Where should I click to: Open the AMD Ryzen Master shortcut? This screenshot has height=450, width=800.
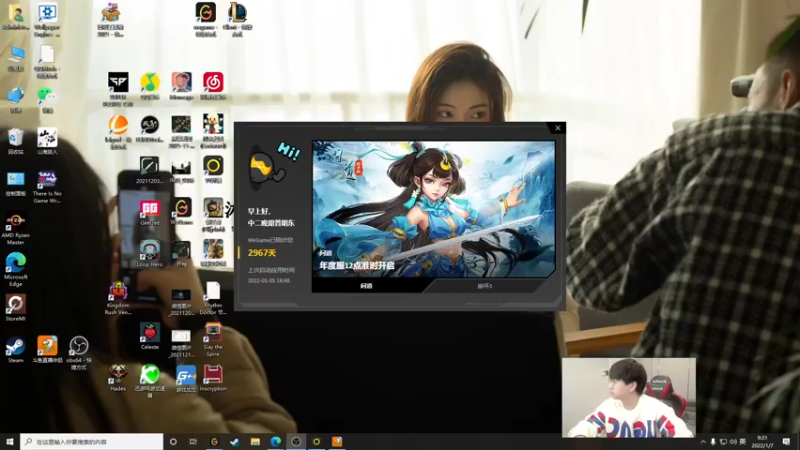pos(15,229)
